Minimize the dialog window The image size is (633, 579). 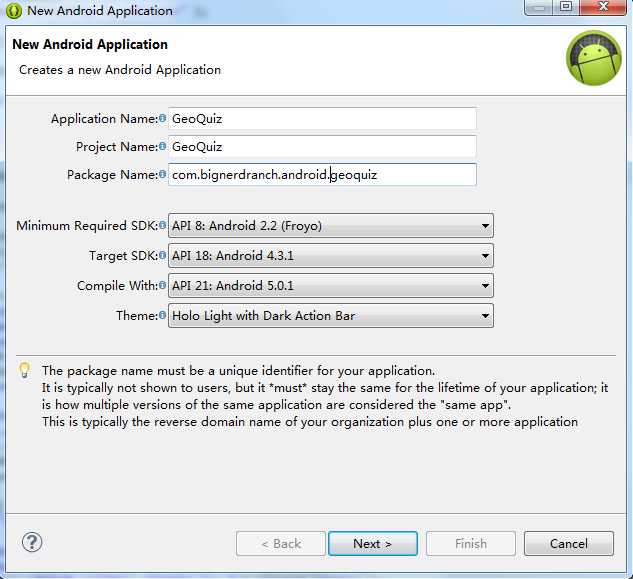coord(539,7)
